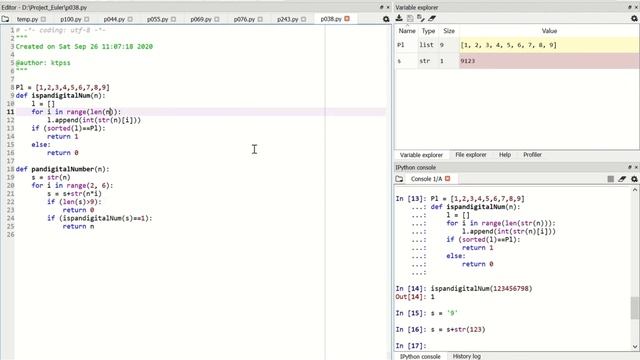Select the p038.py editor tab
The height and width of the screenshot is (360, 640).
pyautogui.click(x=331, y=19)
